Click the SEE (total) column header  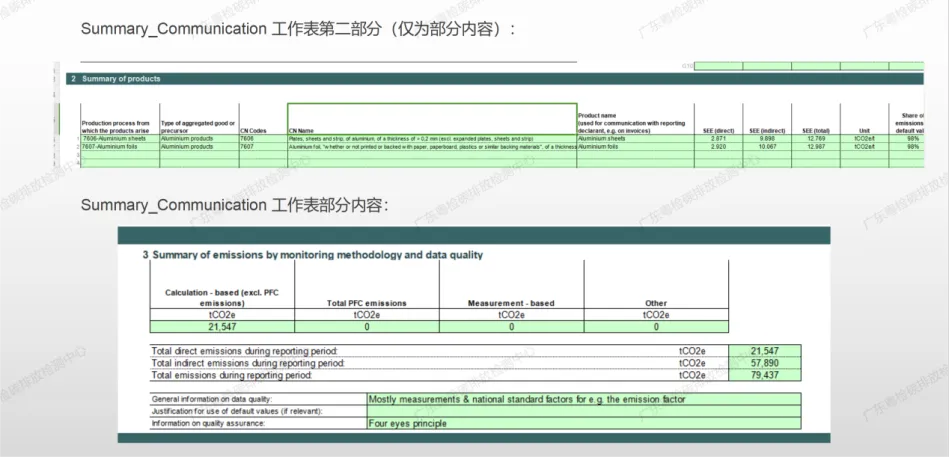click(x=815, y=130)
